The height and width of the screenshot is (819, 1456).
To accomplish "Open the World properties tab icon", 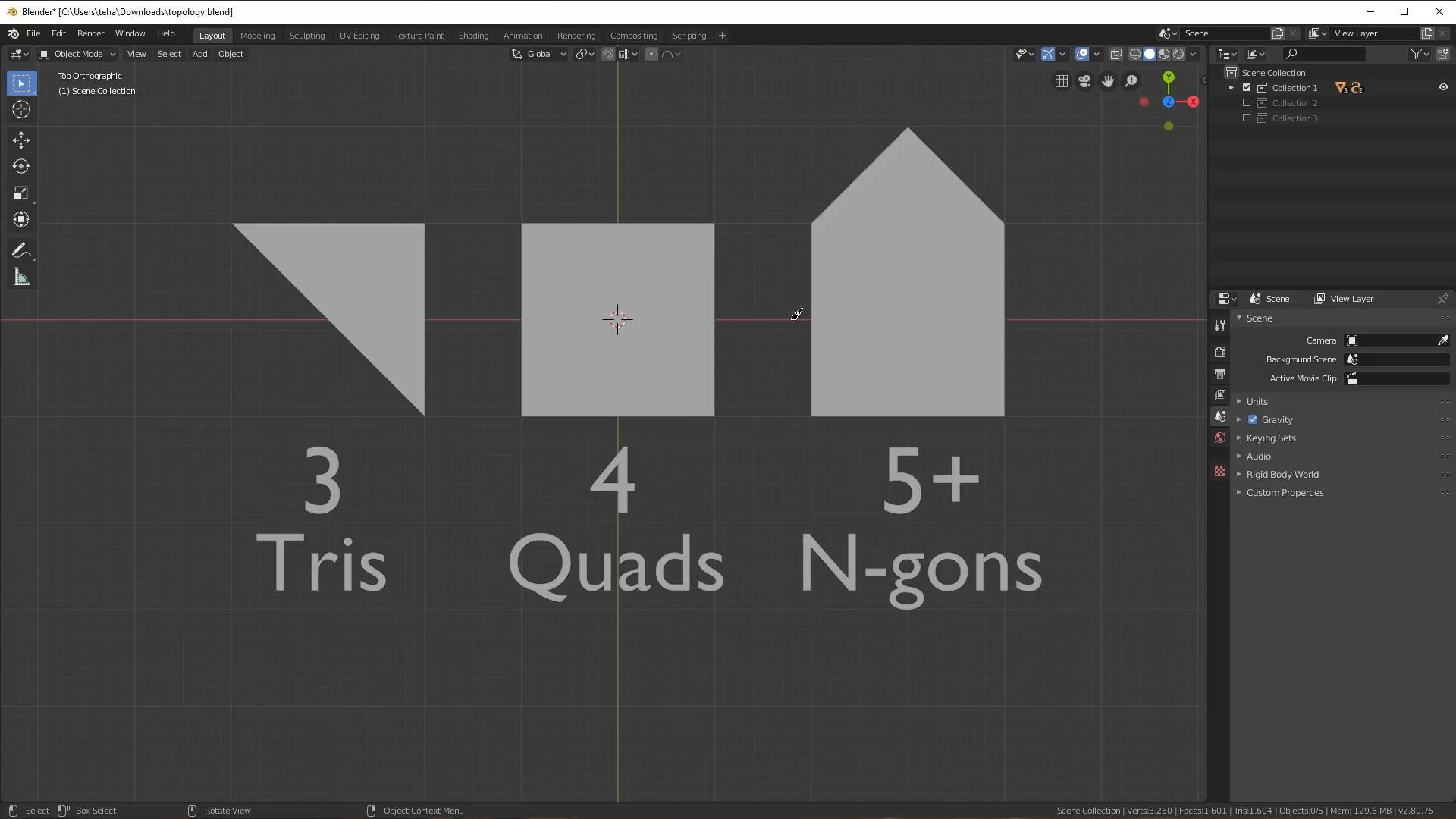I will click(x=1219, y=438).
